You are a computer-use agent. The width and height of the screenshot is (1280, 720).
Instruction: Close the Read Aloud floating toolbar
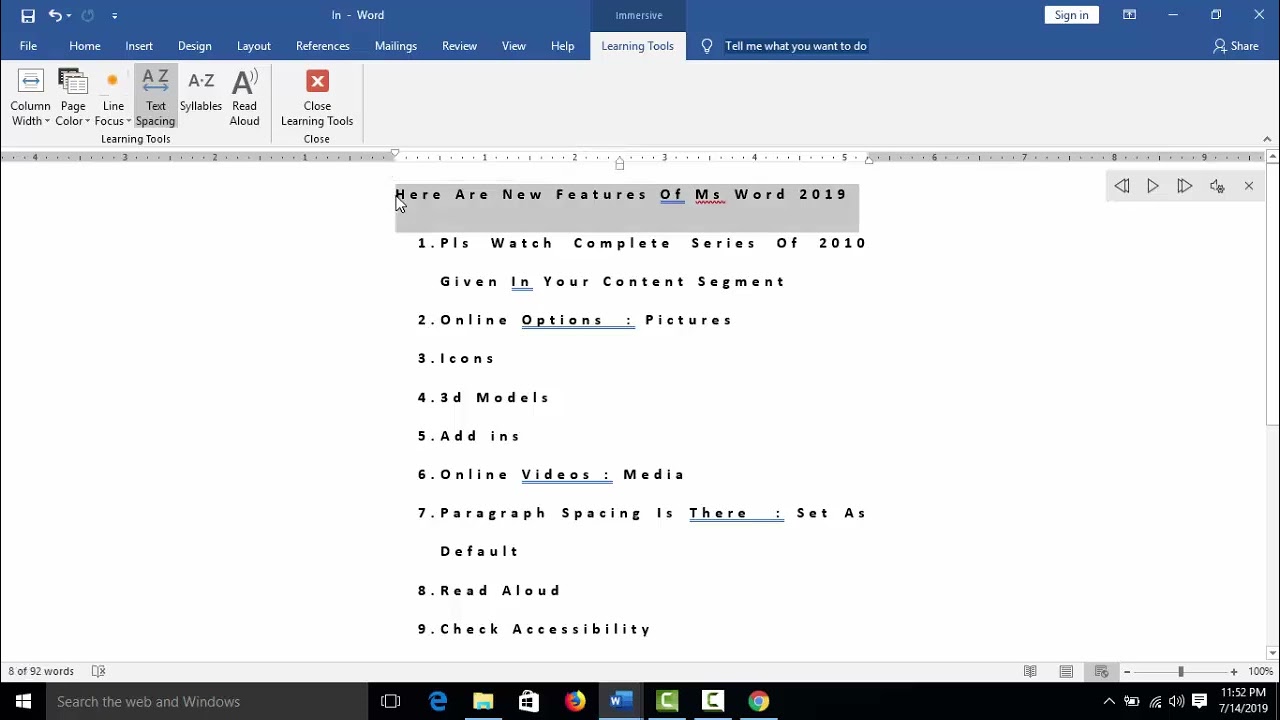tap(1249, 186)
